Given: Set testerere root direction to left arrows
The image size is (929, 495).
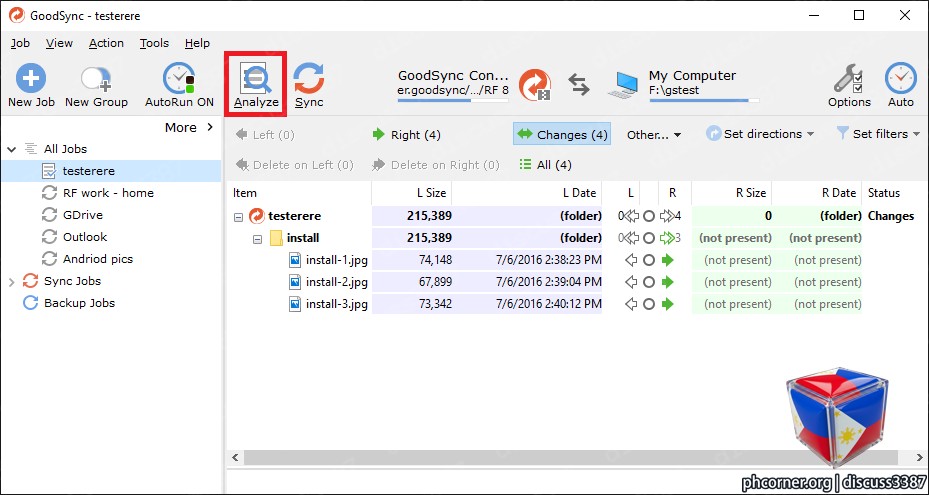Looking at the screenshot, I should 632,216.
